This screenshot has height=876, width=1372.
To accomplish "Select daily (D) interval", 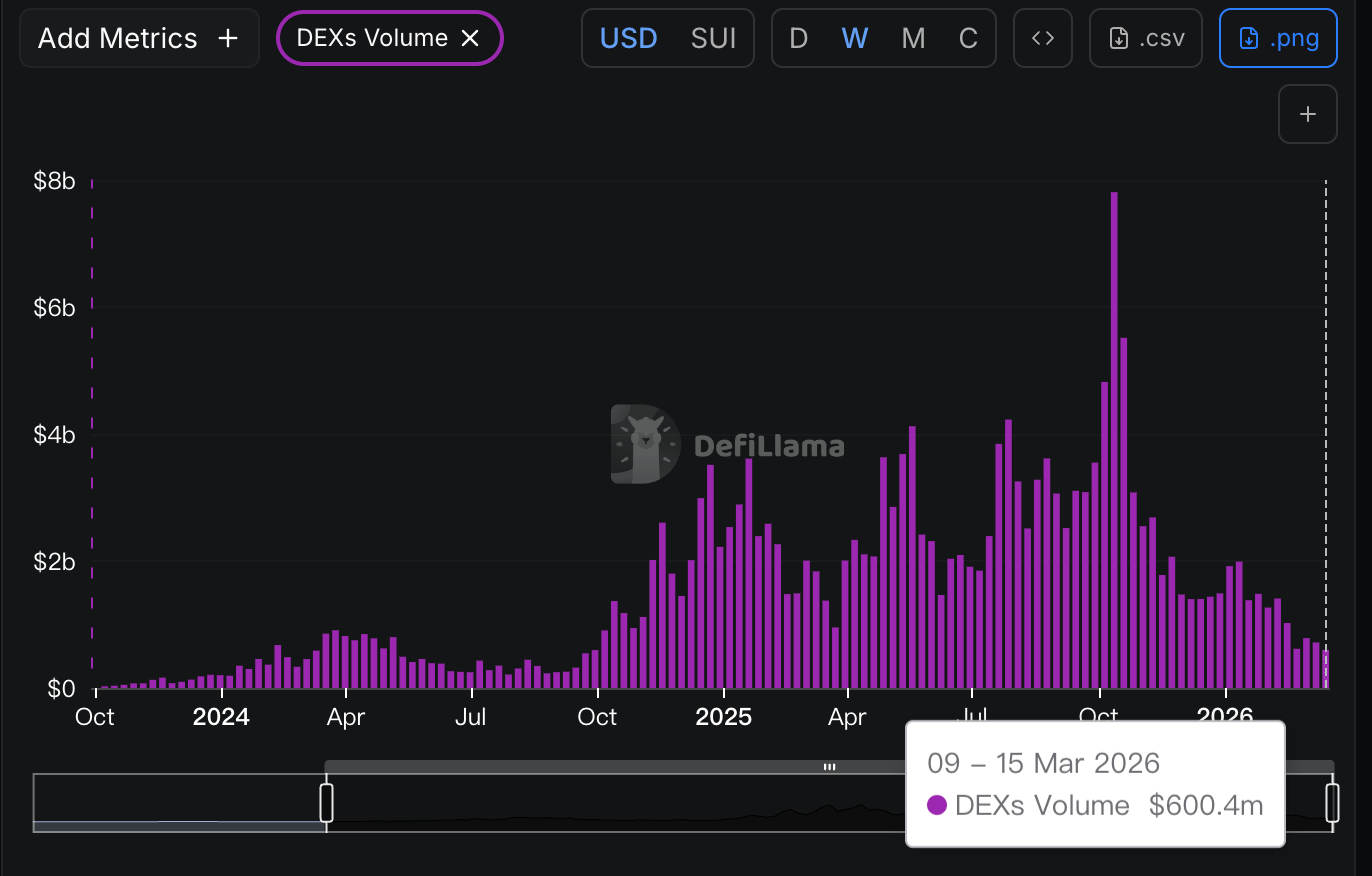I will pos(798,38).
